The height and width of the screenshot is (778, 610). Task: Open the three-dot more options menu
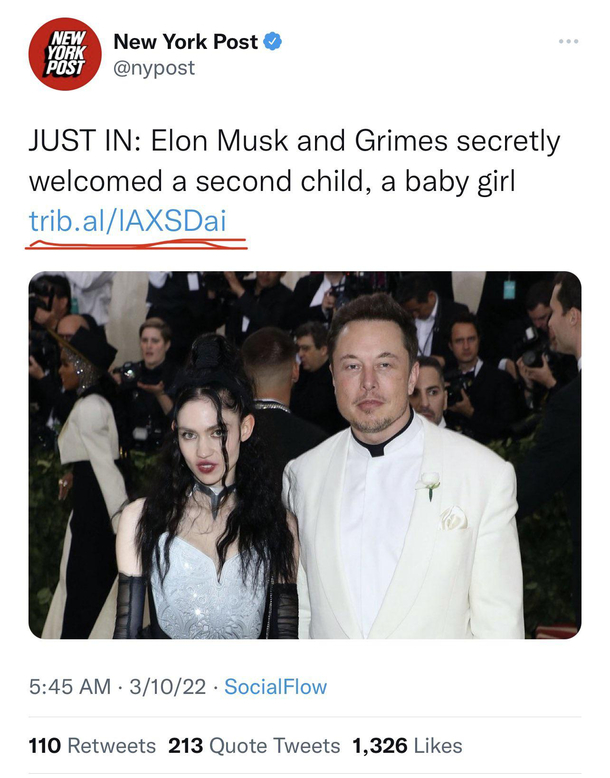pyautogui.click(x=568, y=42)
